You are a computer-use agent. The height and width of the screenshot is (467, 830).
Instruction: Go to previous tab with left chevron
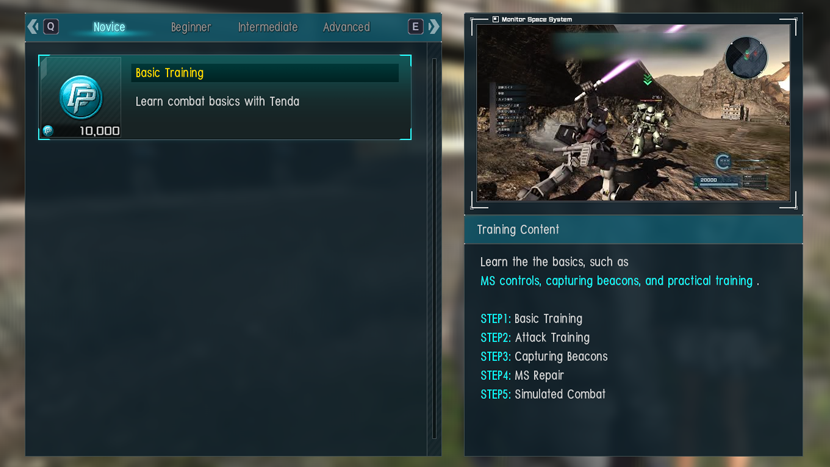(33, 26)
